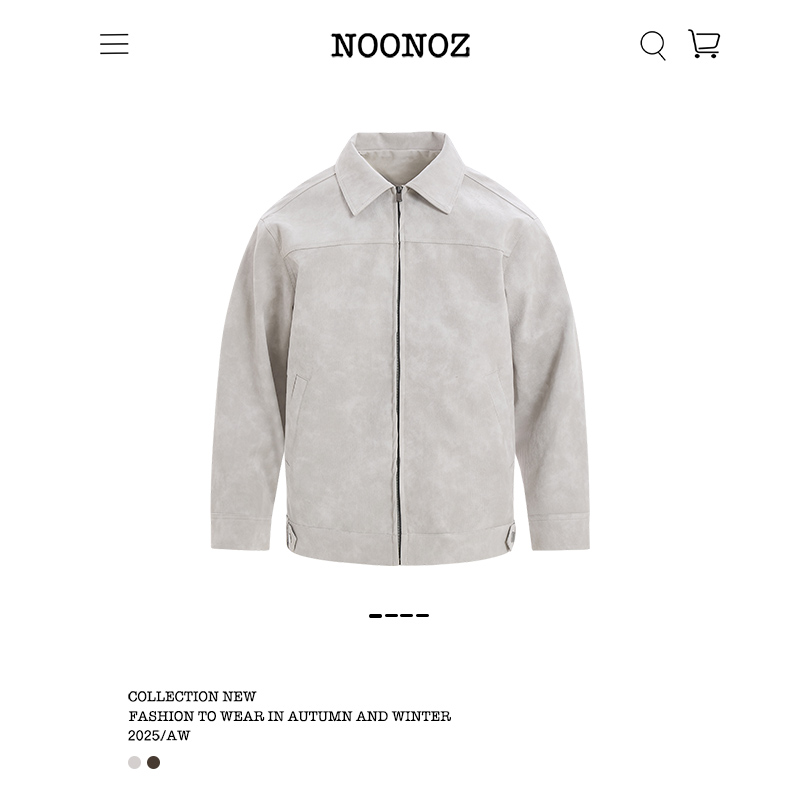Image resolution: width=800 pixels, height=800 pixels.
Task: Choose the dark brown color swatch
Action: point(154,762)
